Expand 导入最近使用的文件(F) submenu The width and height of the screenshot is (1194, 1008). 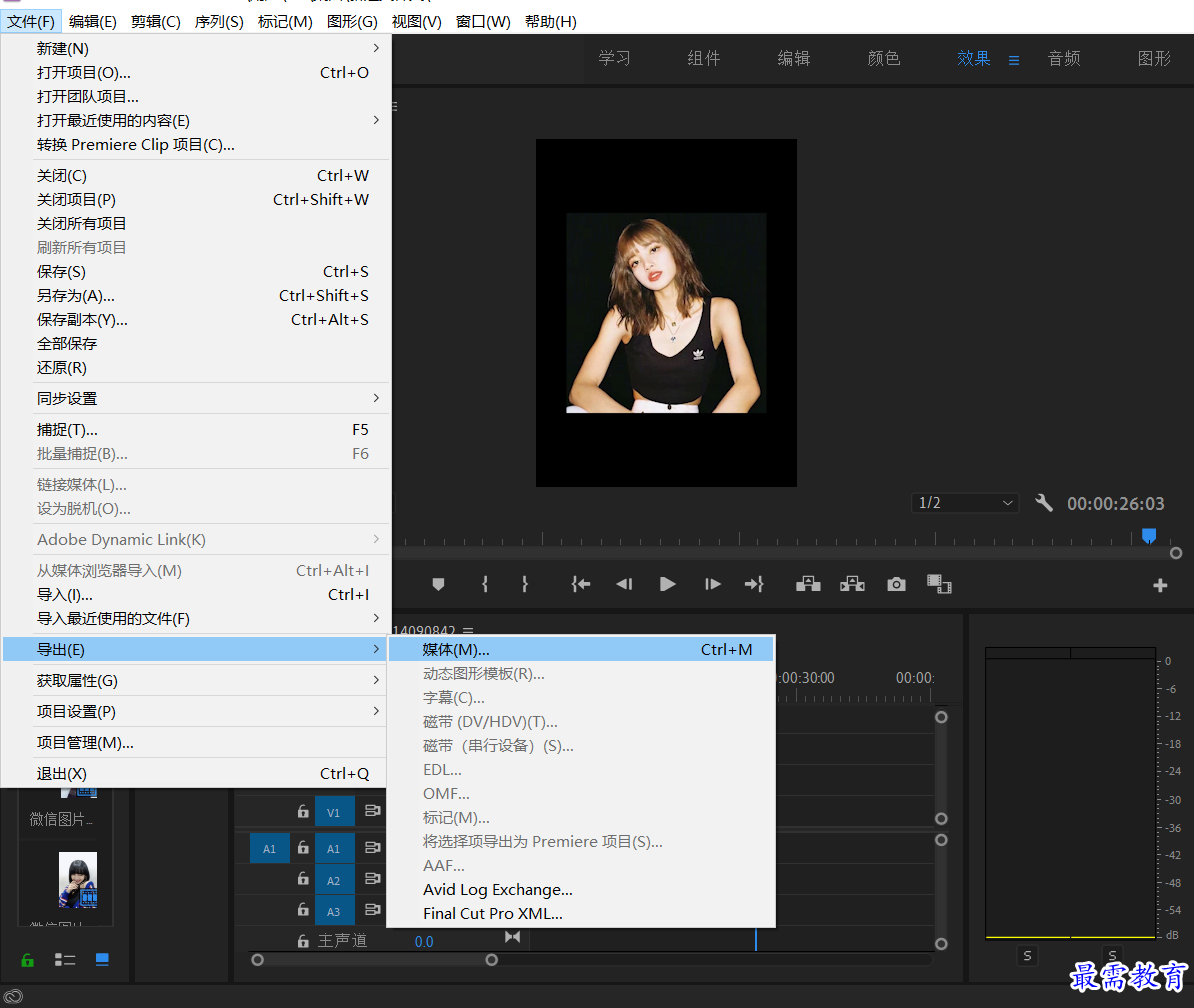[x=197, y=618]
